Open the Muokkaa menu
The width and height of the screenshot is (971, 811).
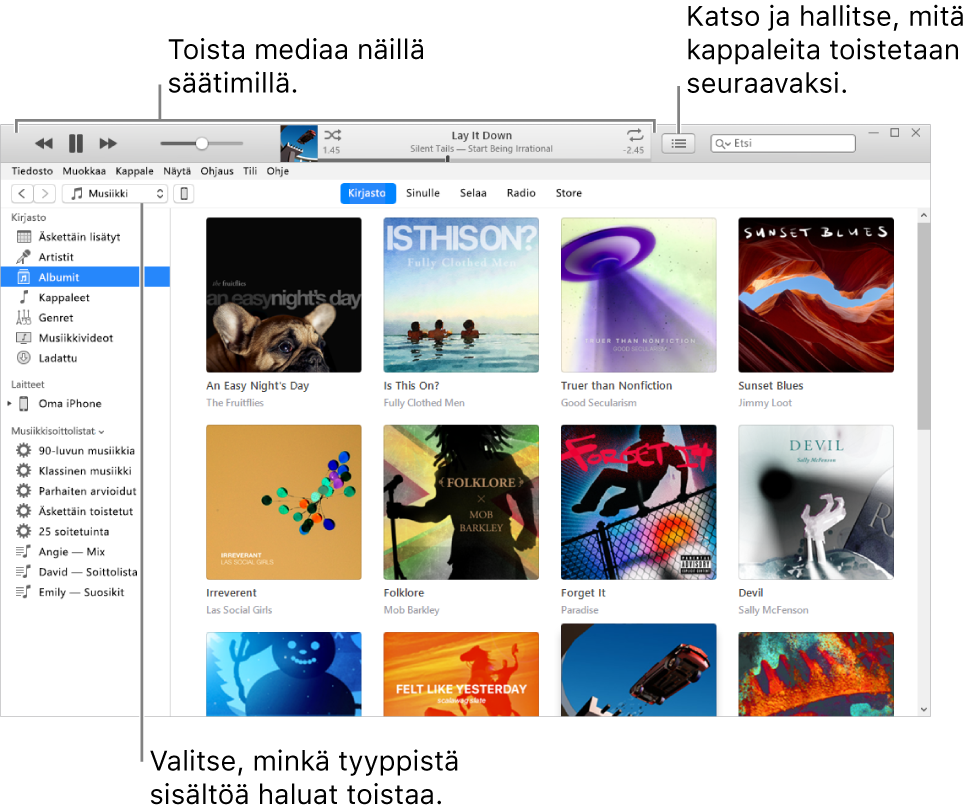pos(84,171)
